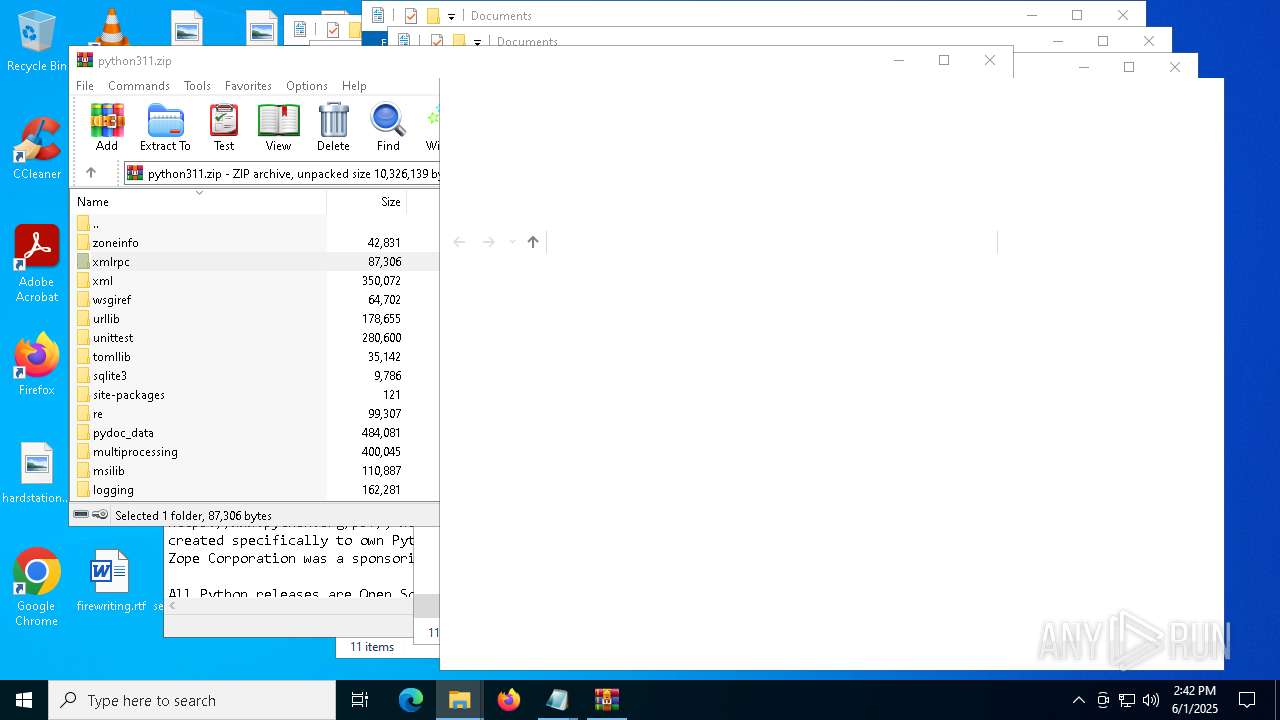Go up one level in WinRAR archive
1280x720 pixels.
[91, 173]
